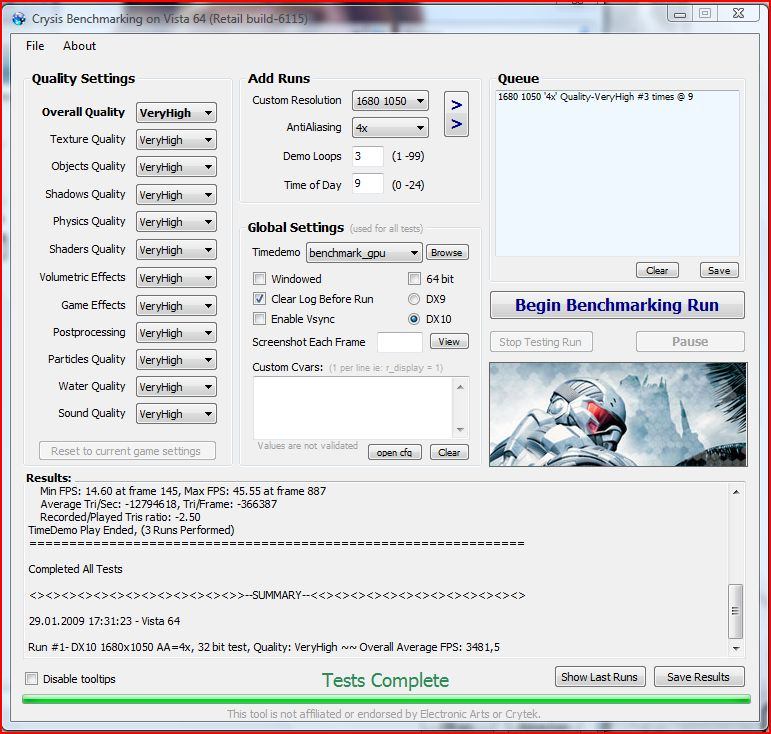Save the Queue list
Image resolution: width=771 pixels, height=734 pixels.
click(x=719, y=270)
